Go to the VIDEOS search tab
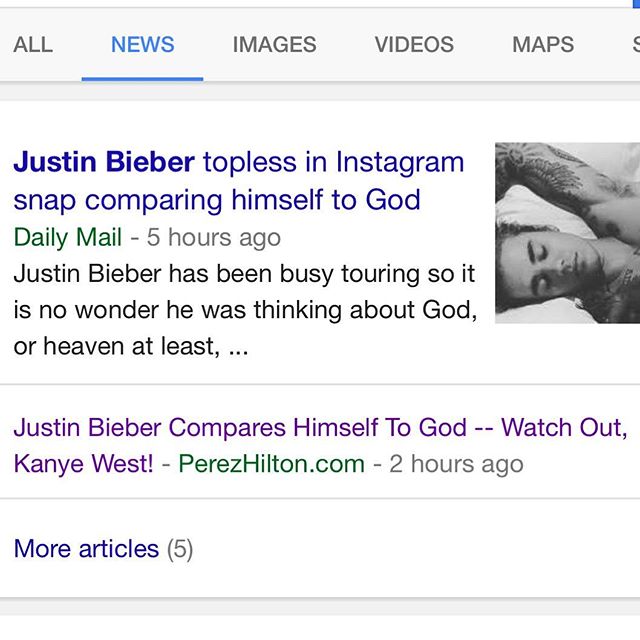The image size is (640, 640). (x=414, y=44)
